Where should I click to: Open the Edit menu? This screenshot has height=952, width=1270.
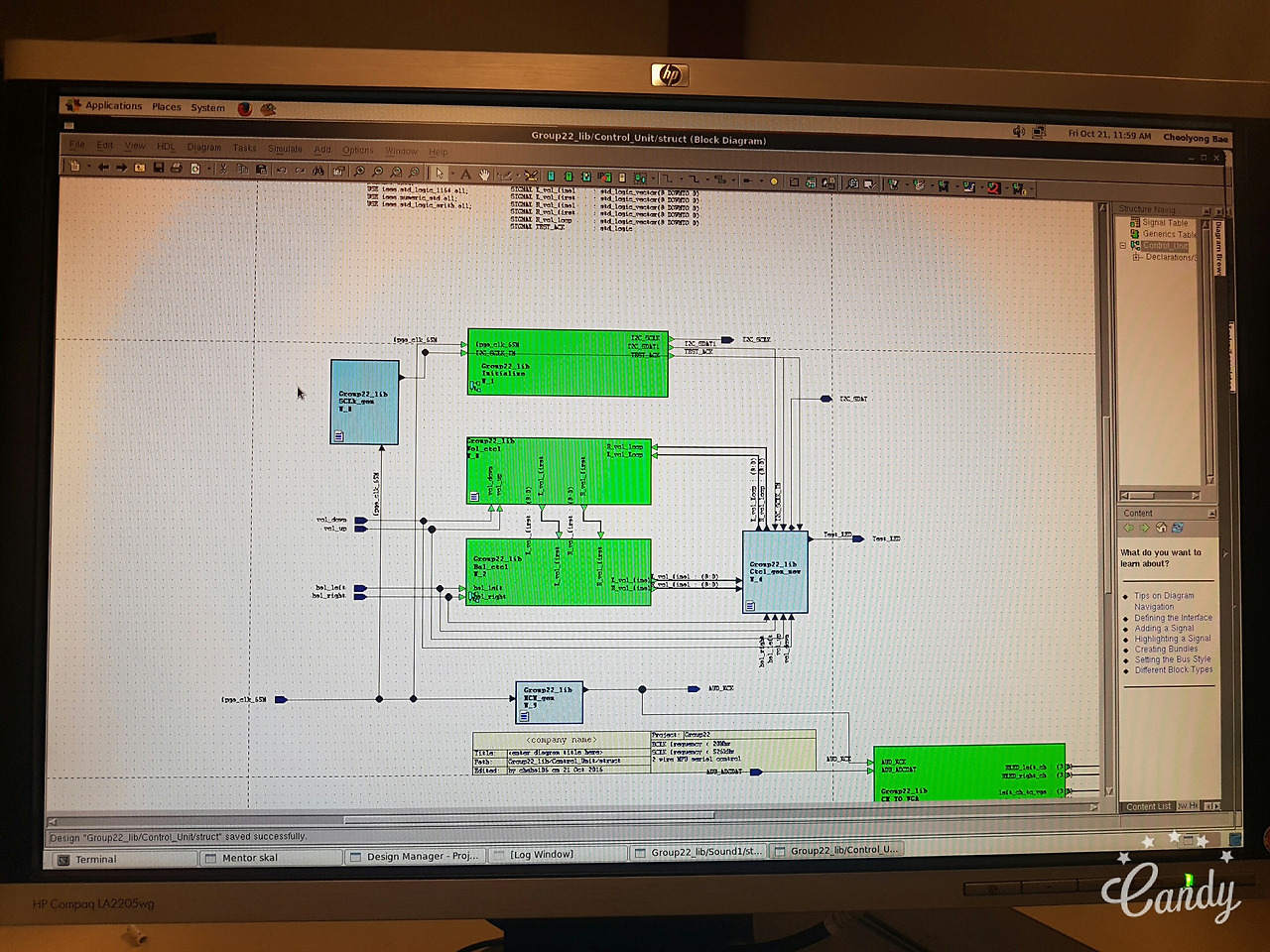tap(105, 145)
